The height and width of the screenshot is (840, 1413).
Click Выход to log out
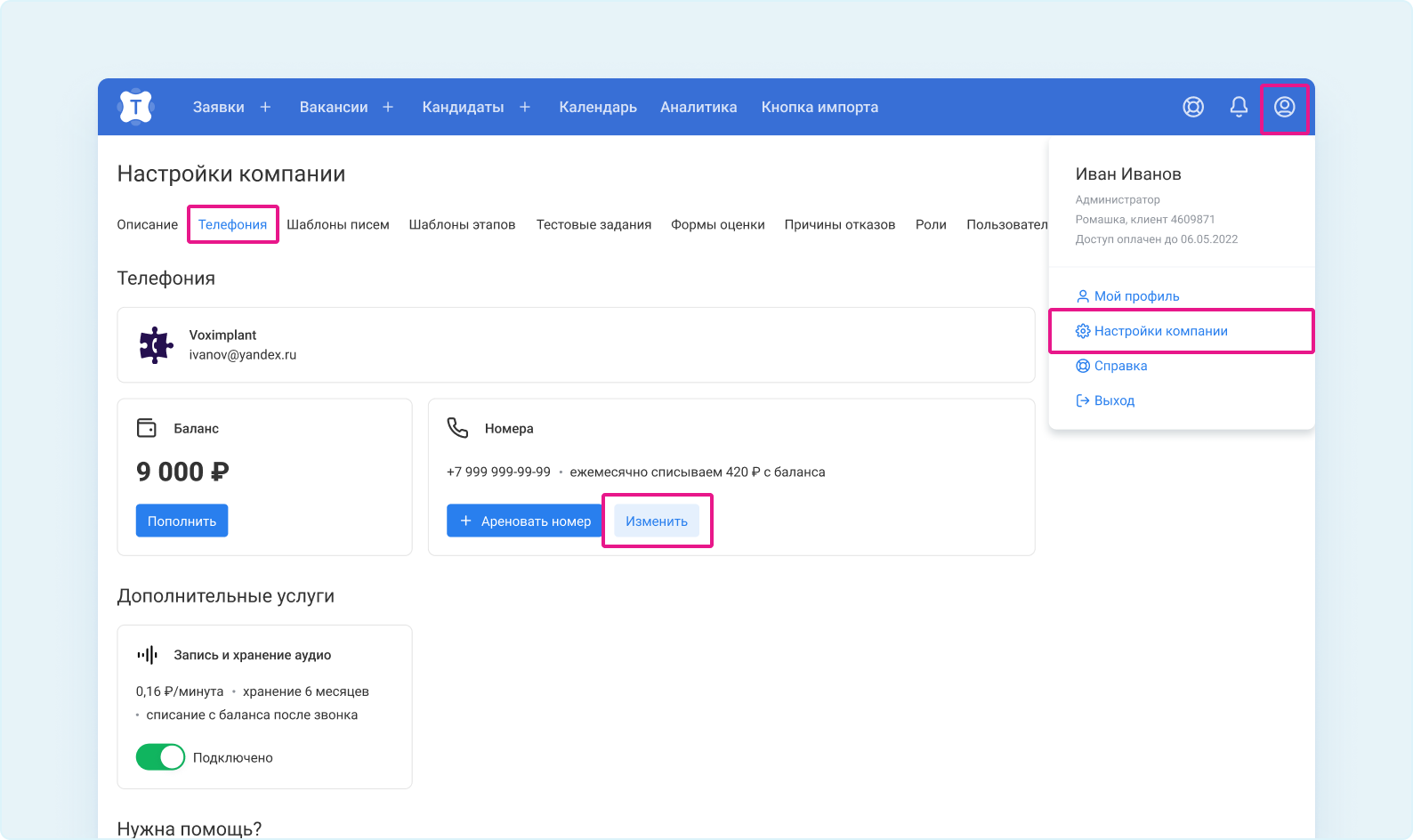point(1114,400)
